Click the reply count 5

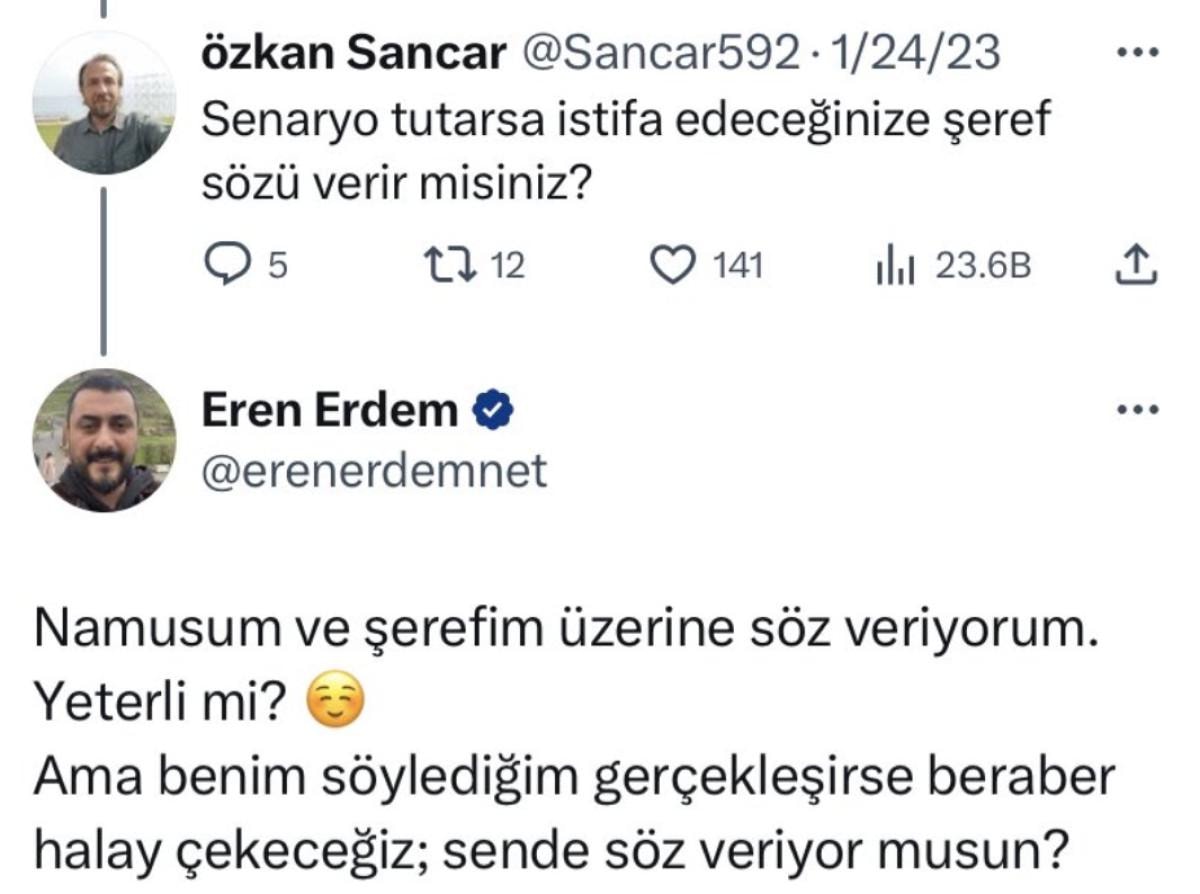pos(279,266)
